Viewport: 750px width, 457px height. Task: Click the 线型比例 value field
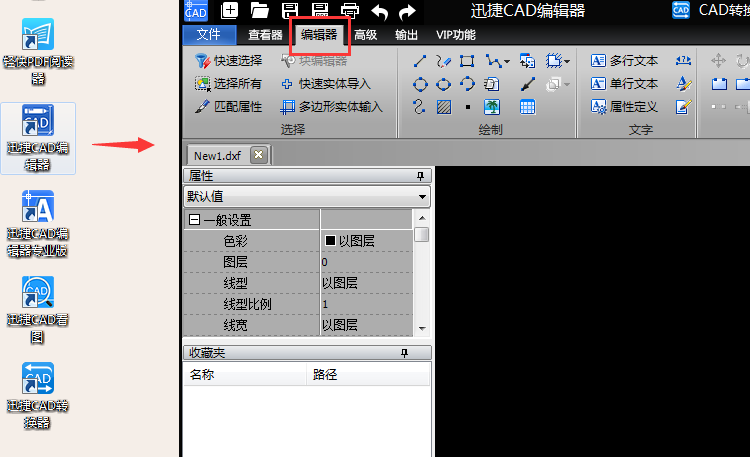click(366, 304)
